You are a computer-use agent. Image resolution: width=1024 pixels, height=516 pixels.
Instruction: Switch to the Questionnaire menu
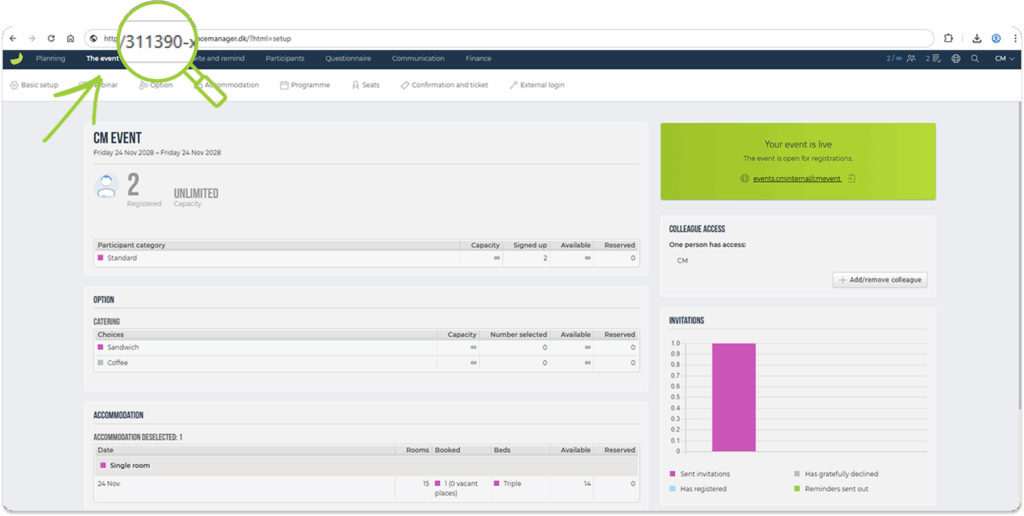pyautogui.click(x=348, y=59)
